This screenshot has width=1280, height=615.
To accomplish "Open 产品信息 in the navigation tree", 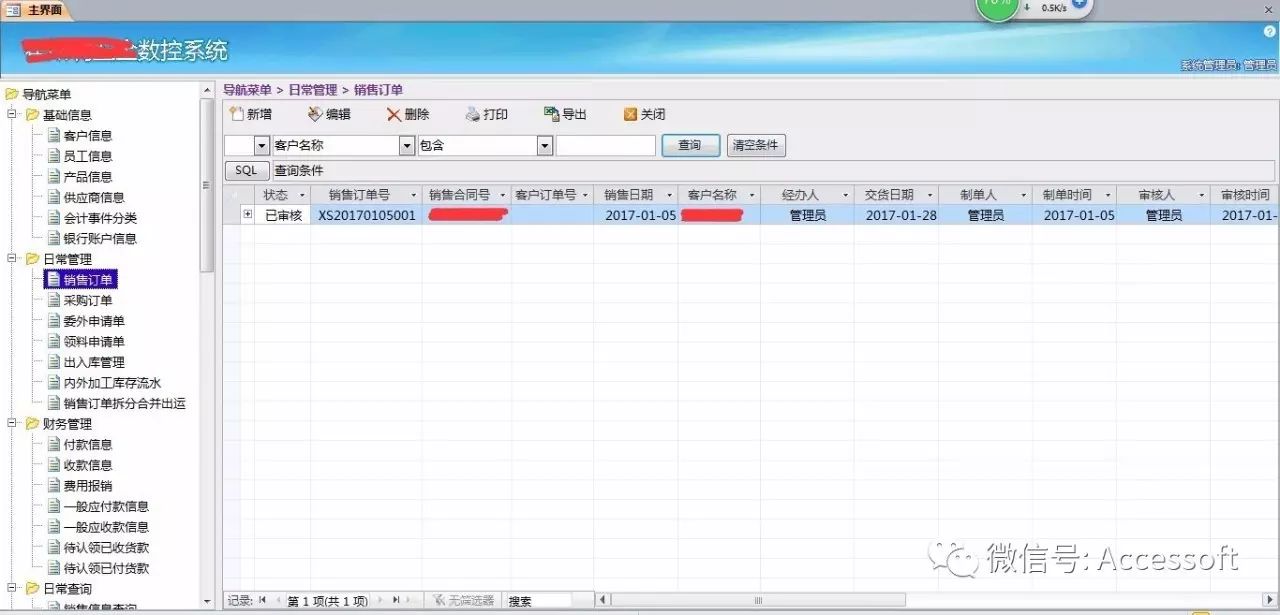I will [88, 177].
